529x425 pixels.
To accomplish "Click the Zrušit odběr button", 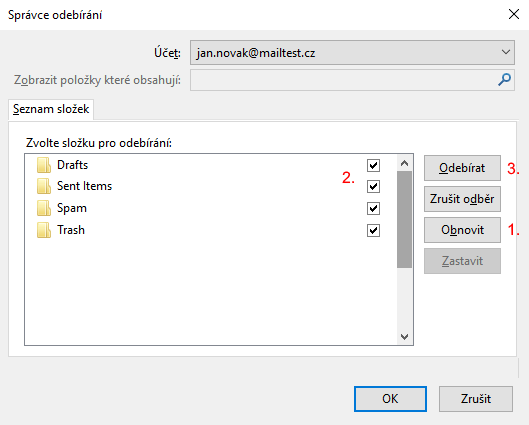I will tap(462, 199).
